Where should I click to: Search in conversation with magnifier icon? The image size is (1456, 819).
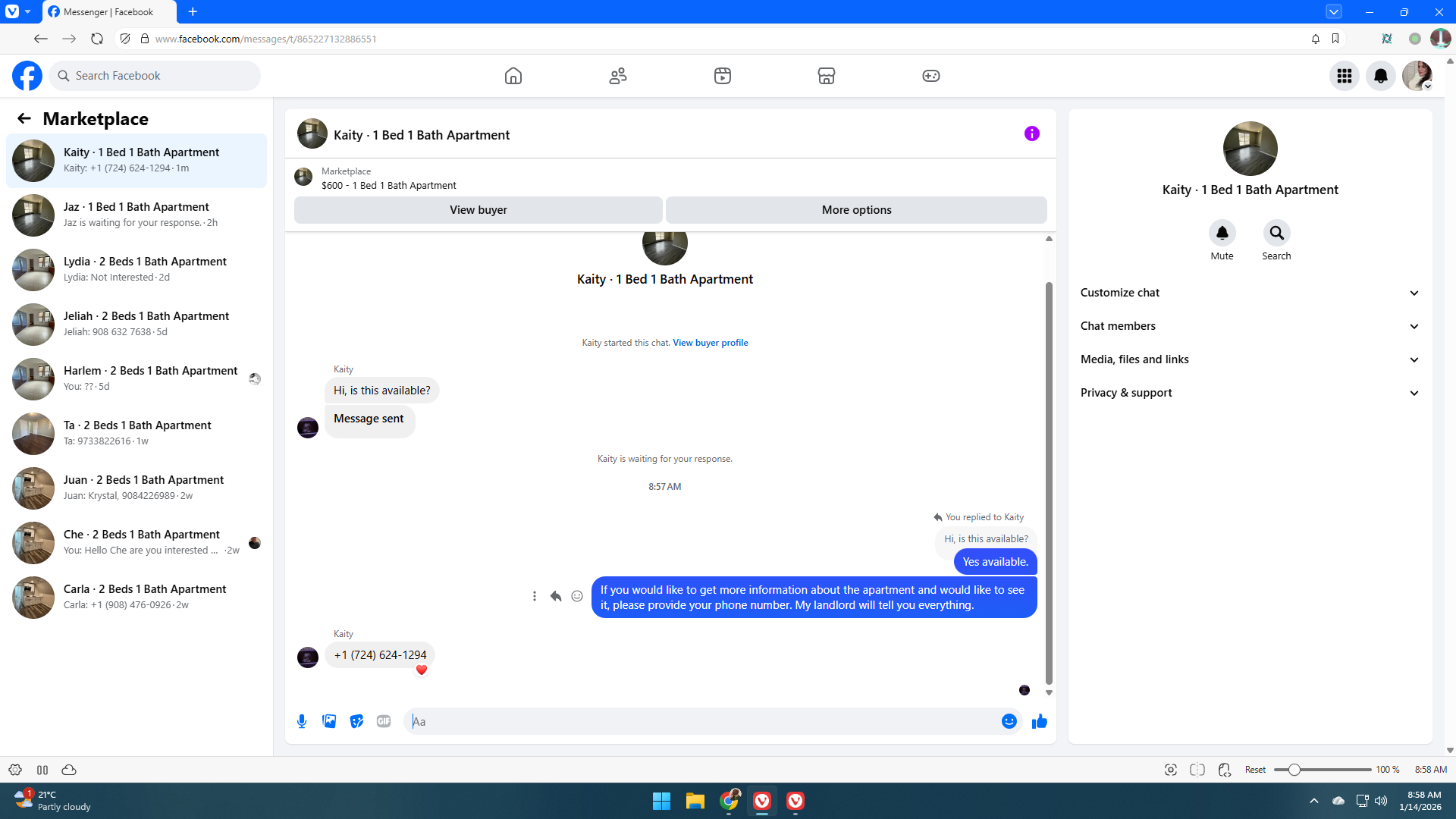[x=1276, y=233]
